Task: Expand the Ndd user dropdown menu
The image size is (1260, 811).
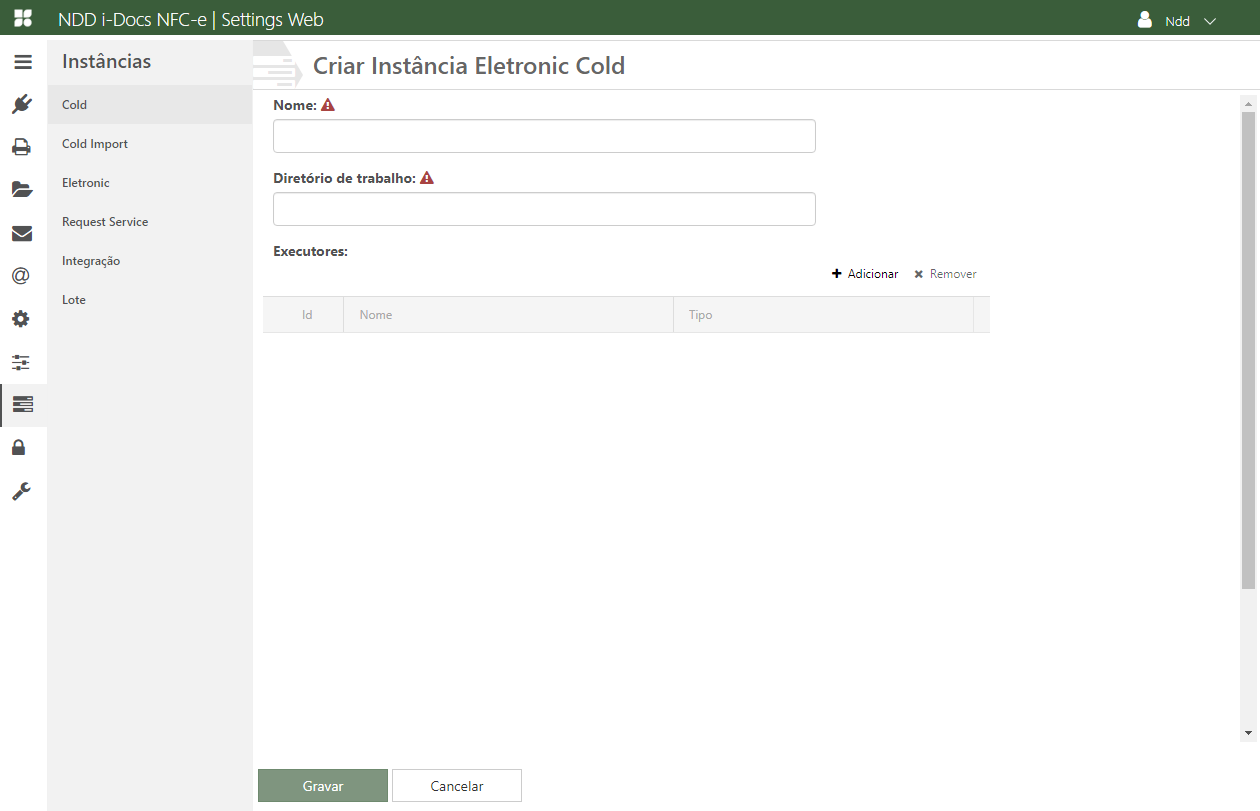Action: tap(1178, 21)
